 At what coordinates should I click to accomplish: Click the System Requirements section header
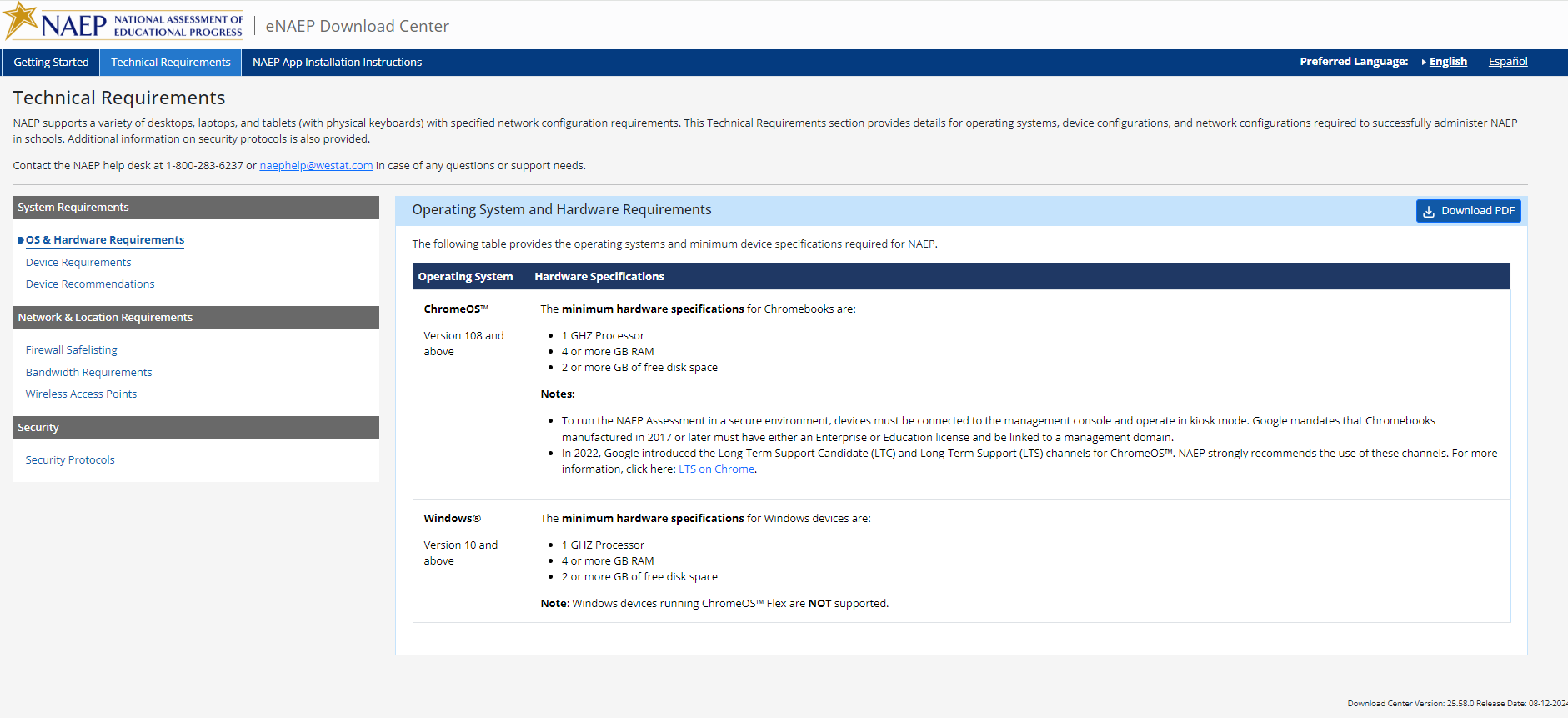point(196,208)
